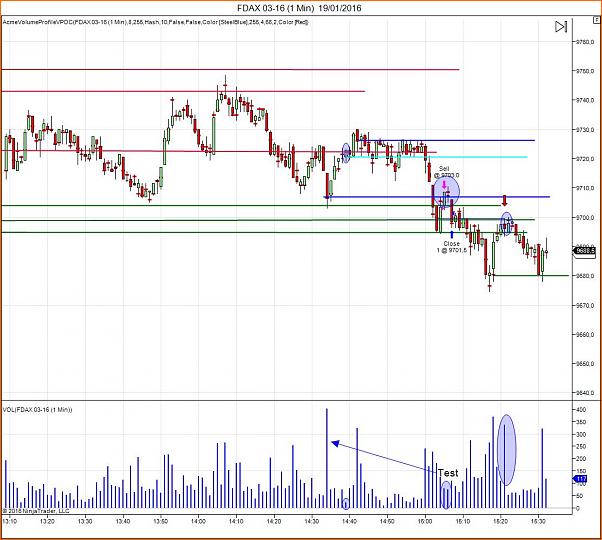Screen dimensions: 602x540
Task: Select the magenta sell arrow under Sell label
Action: [x=444, y=185]
